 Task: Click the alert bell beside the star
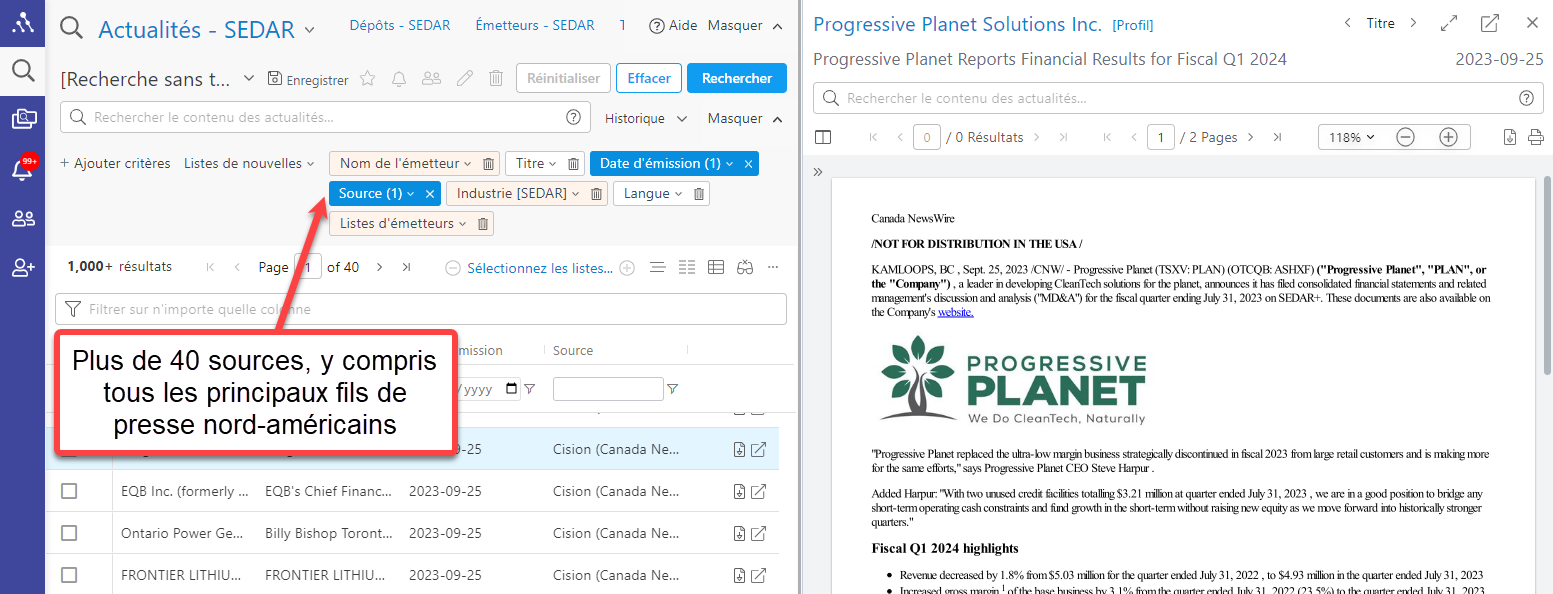[399, 78]
